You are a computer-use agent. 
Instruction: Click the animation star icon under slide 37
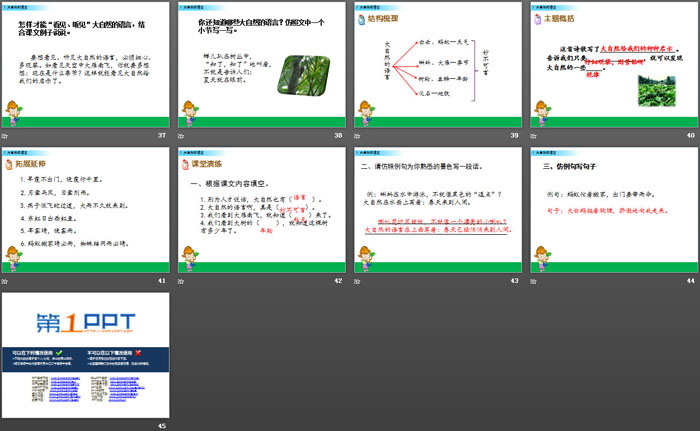[x=9, y=136]
